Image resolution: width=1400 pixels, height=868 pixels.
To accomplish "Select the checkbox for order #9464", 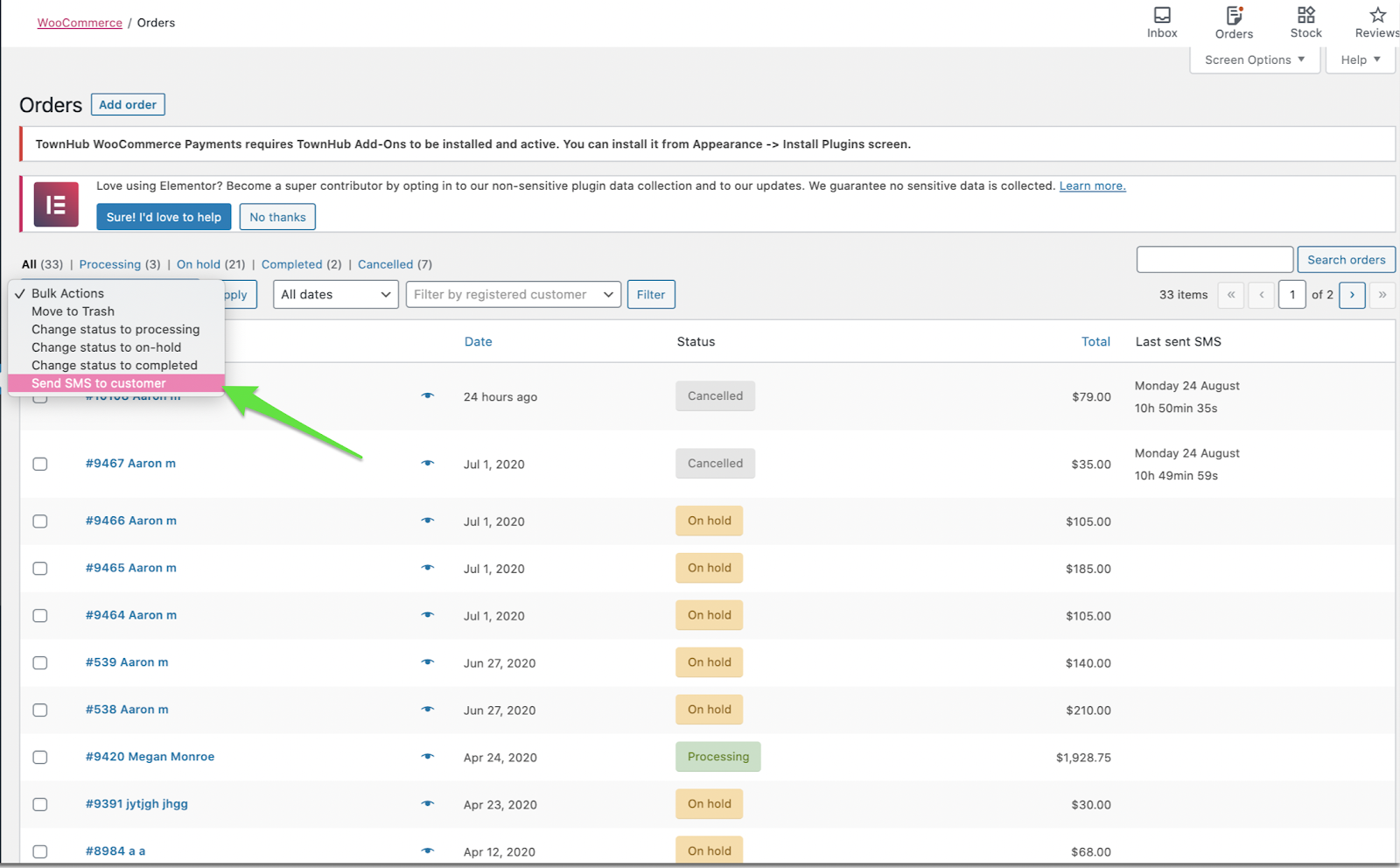I will click(40, 616).
